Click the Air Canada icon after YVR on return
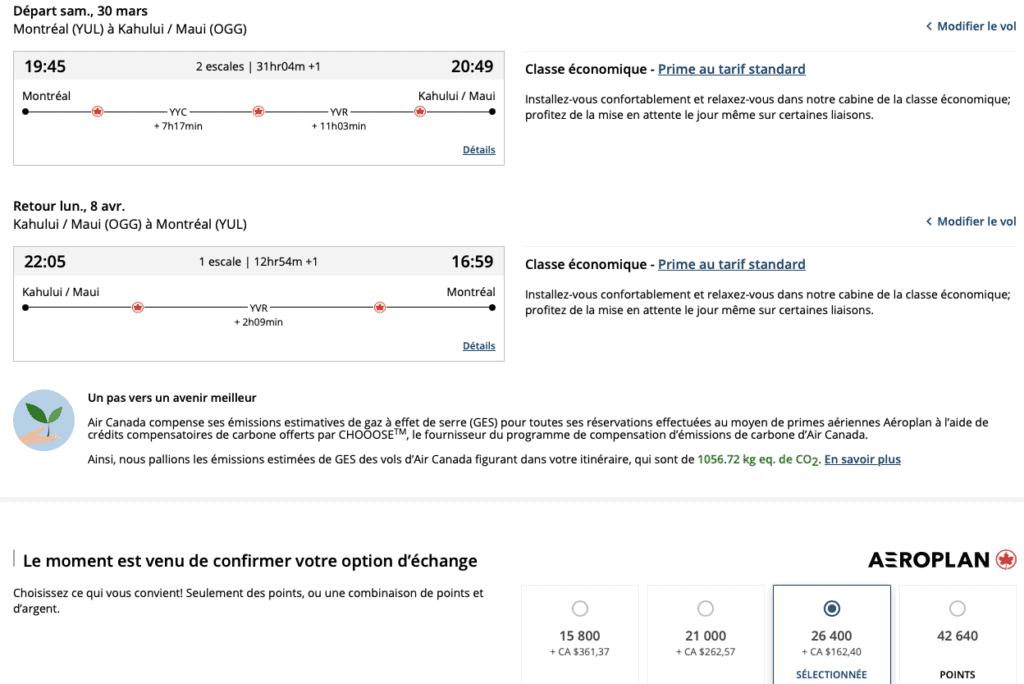The height and width of the screenshot is (684, 1024). pyautogui.click(x=379, y=307)
